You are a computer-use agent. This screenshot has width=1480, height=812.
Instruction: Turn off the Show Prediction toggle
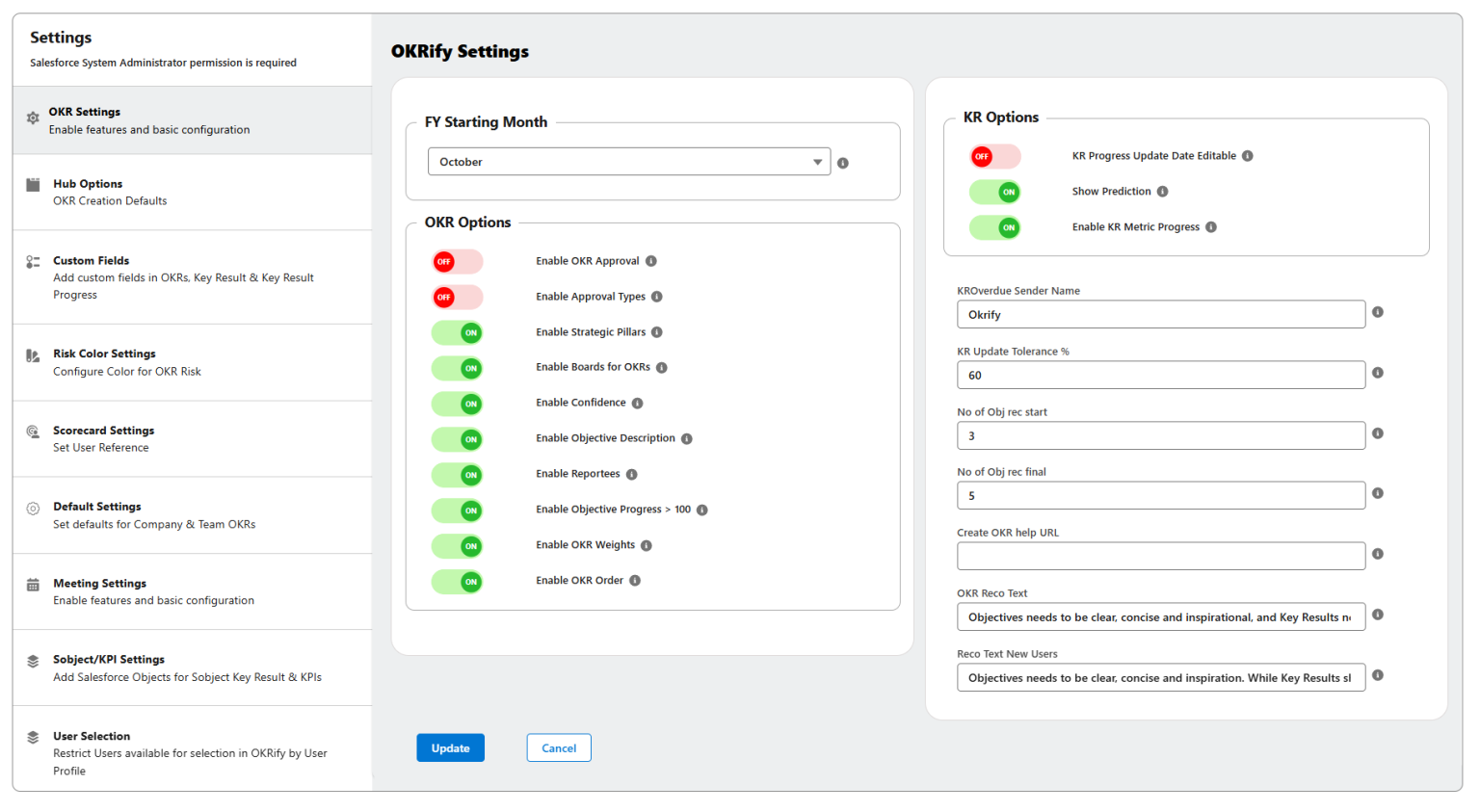995,192
